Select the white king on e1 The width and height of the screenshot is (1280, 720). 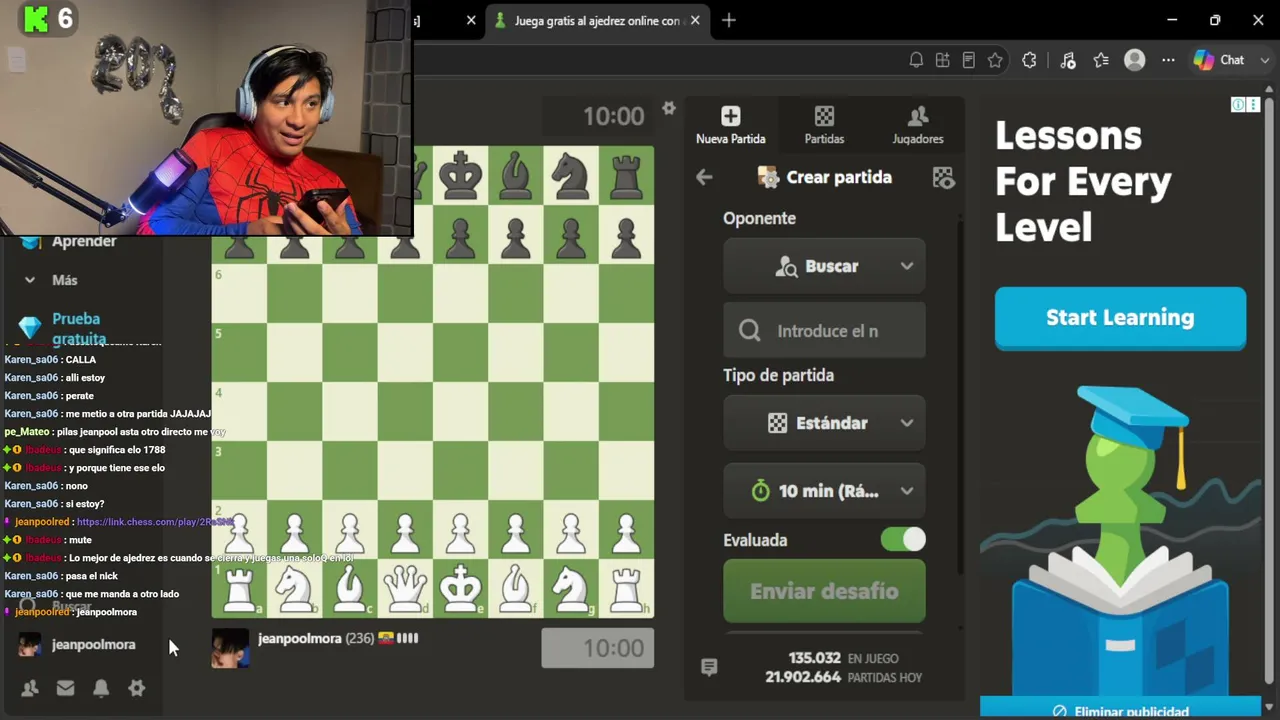[460, 589]
